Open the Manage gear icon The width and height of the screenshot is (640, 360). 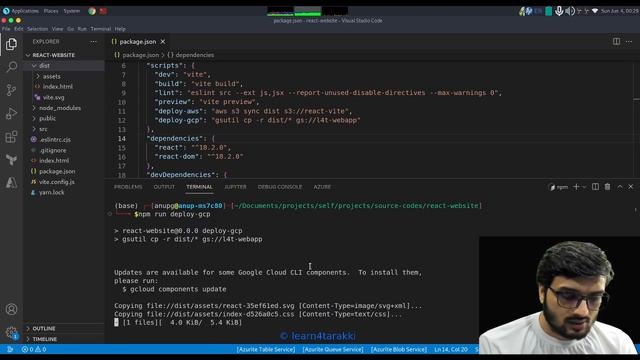11,332
